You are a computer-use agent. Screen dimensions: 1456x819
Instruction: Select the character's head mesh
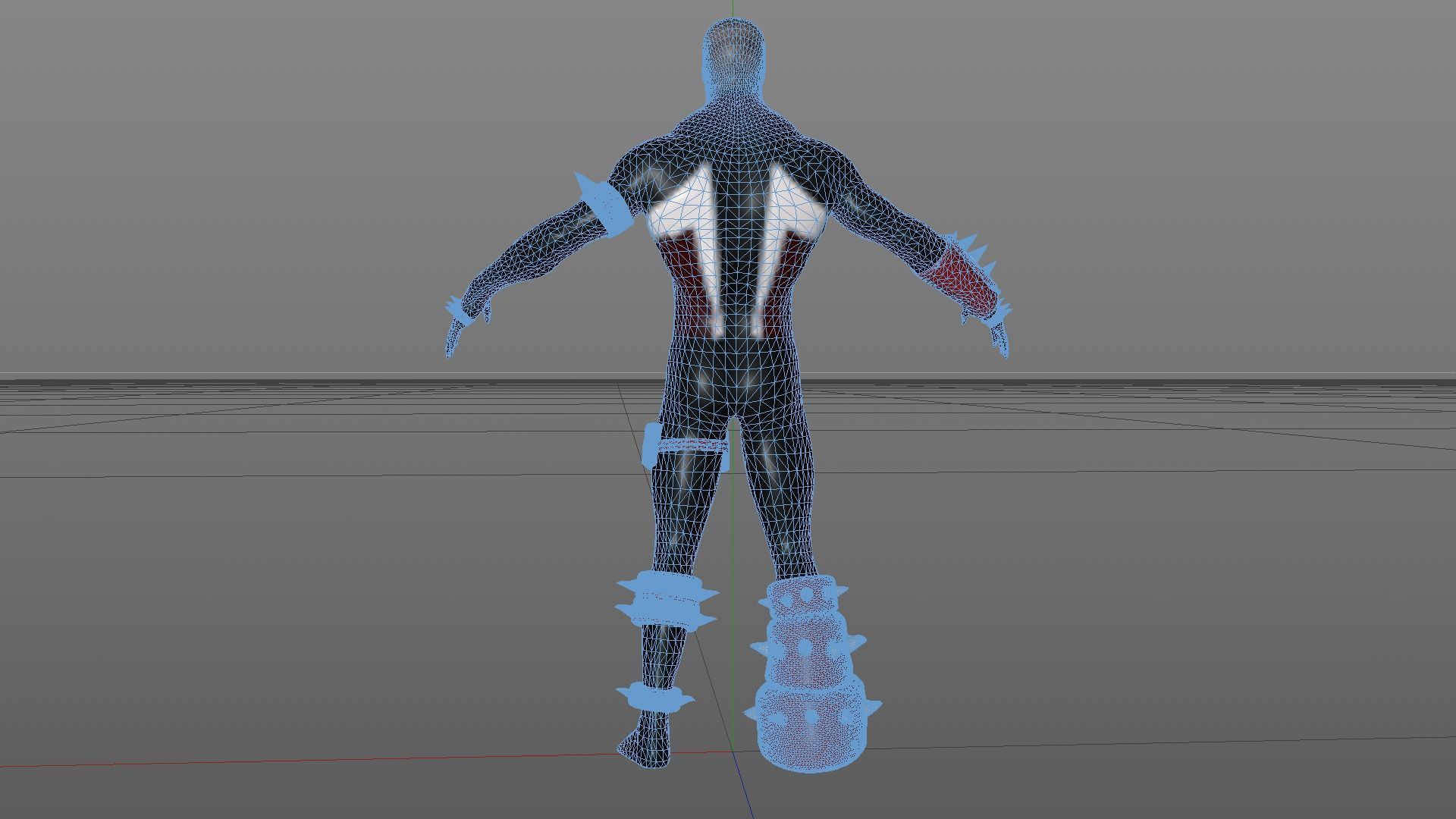point(733,59)
